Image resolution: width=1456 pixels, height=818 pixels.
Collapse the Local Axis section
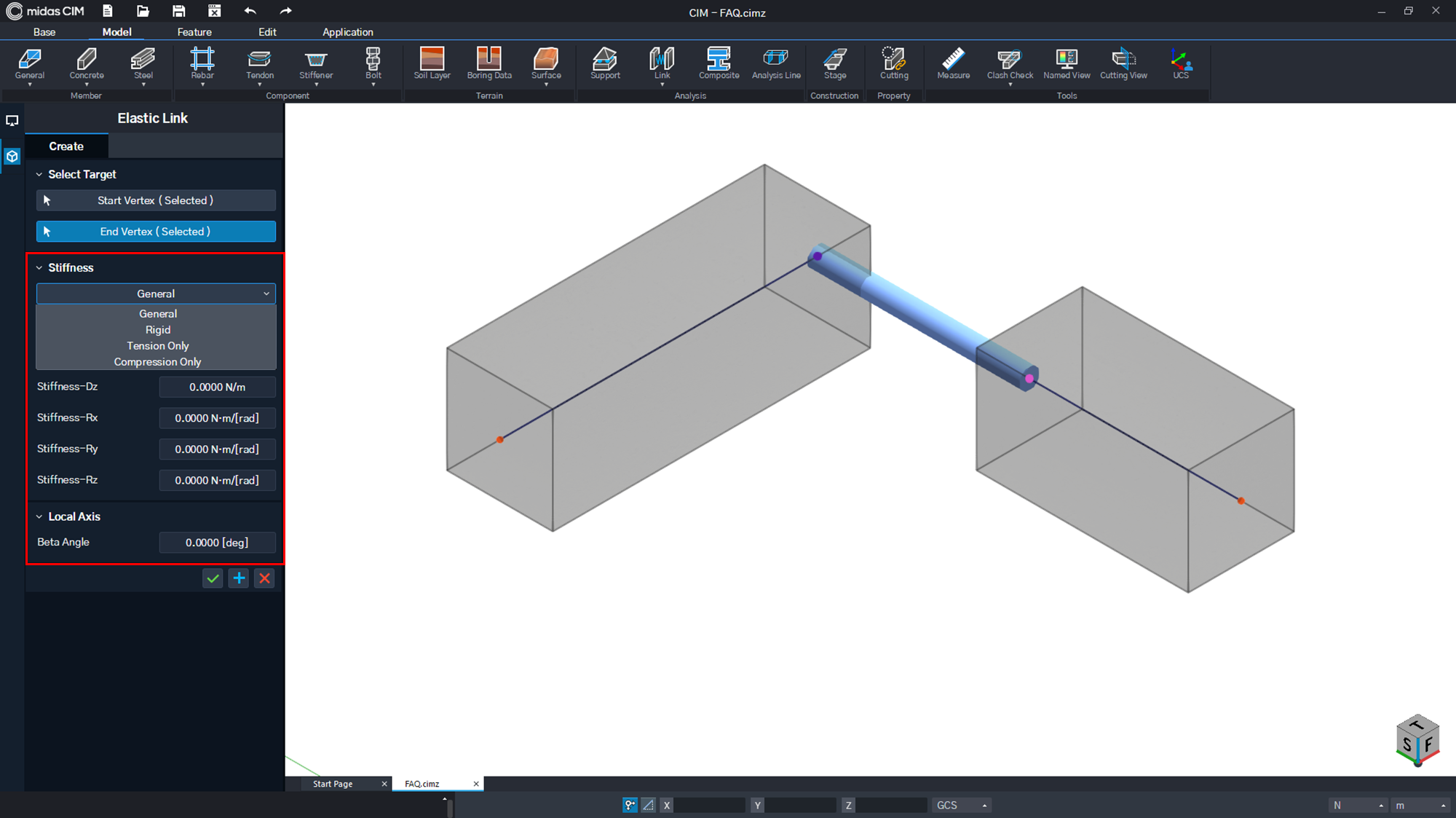point(39,516)
